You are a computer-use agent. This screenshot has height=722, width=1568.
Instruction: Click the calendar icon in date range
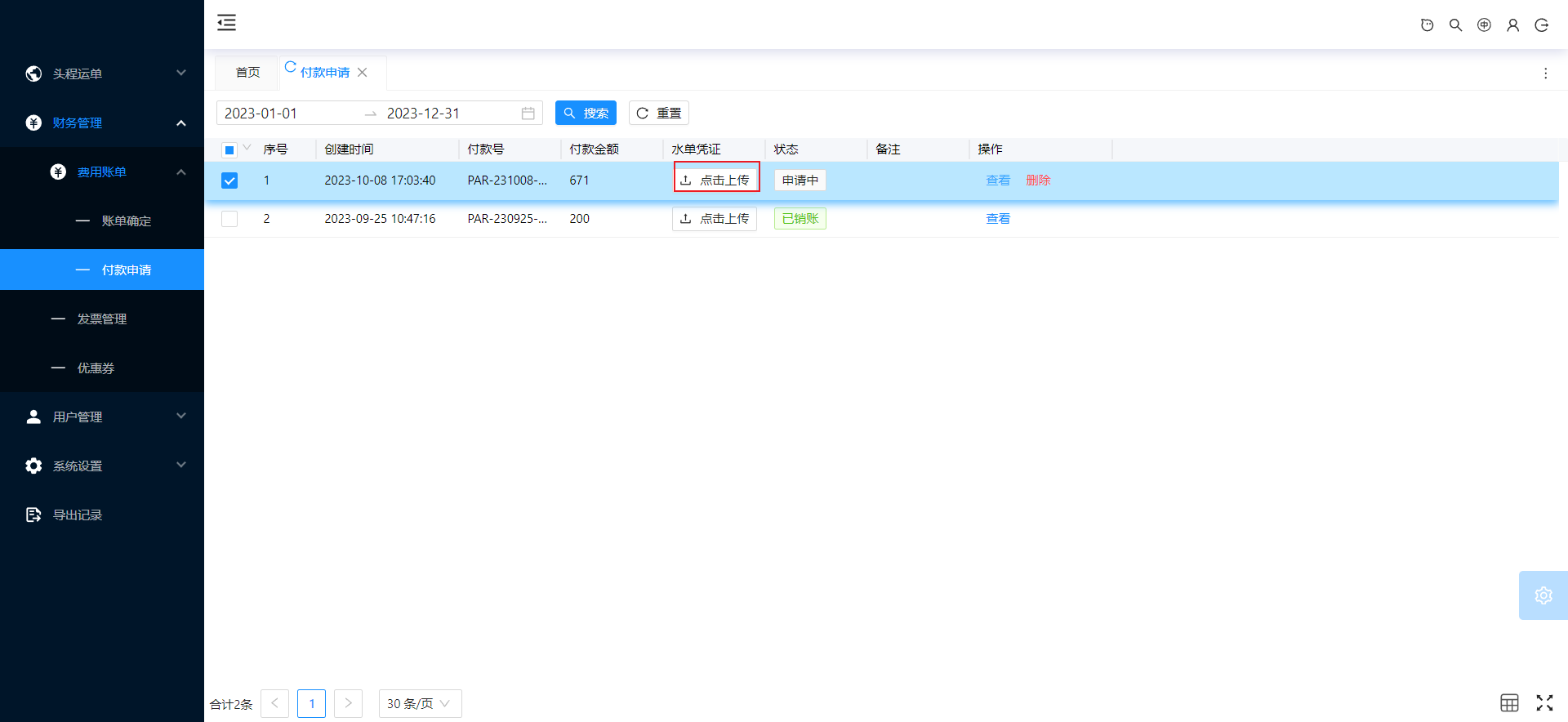point(528,114)
